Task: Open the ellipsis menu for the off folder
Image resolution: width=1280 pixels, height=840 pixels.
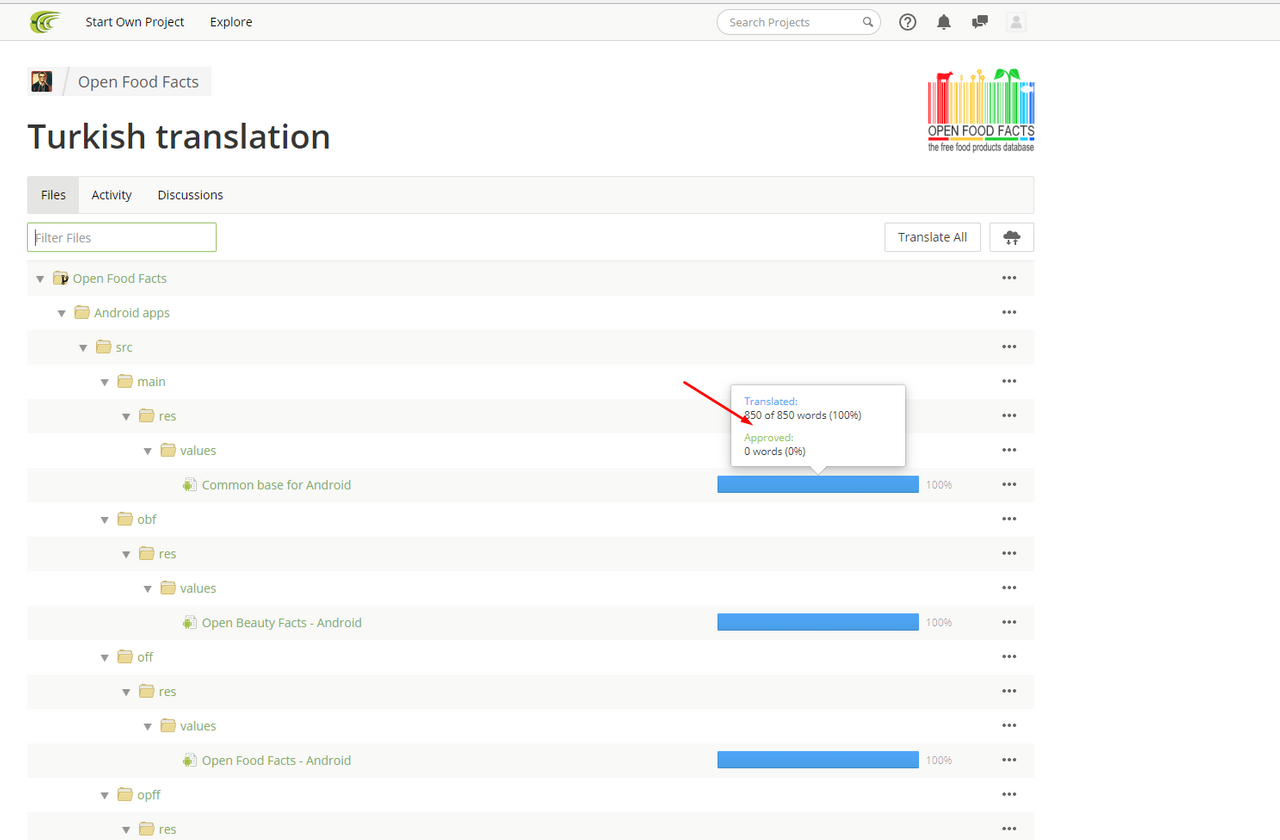Action: (1009, 657)
